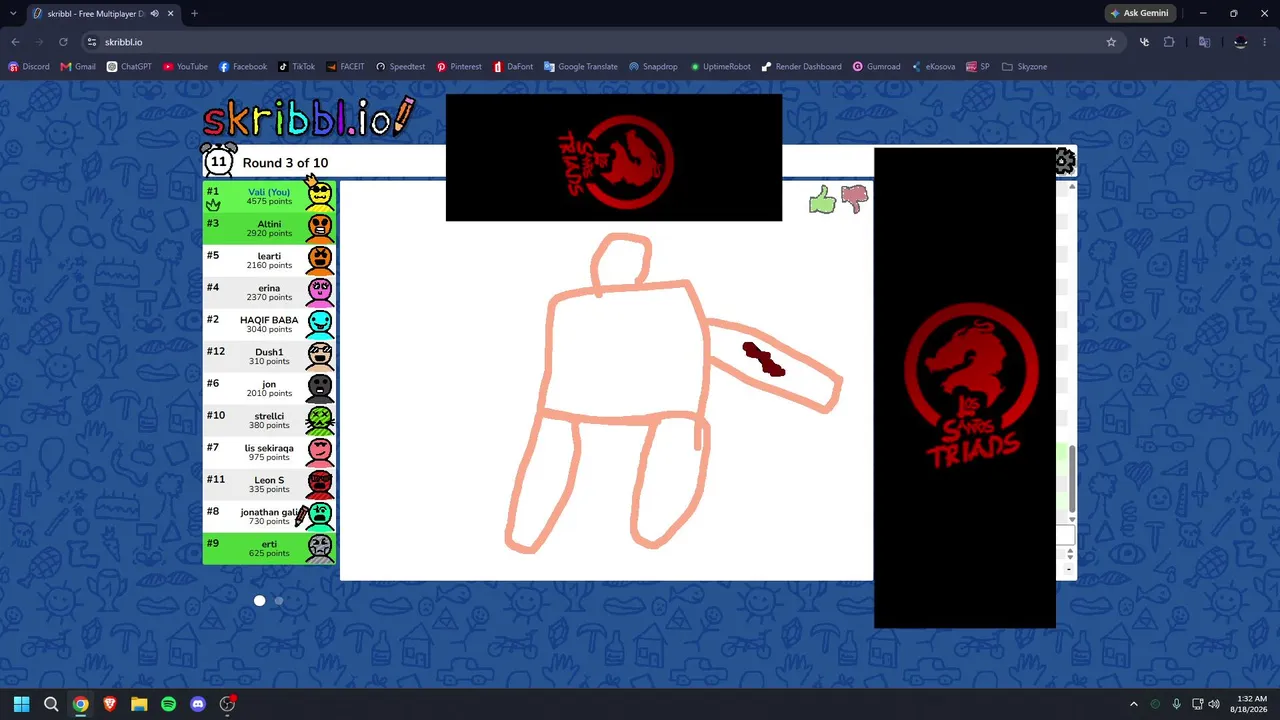1280x720 pixels.
Task: Click learti's avatar in player list
Action: [x=320, y=260]
